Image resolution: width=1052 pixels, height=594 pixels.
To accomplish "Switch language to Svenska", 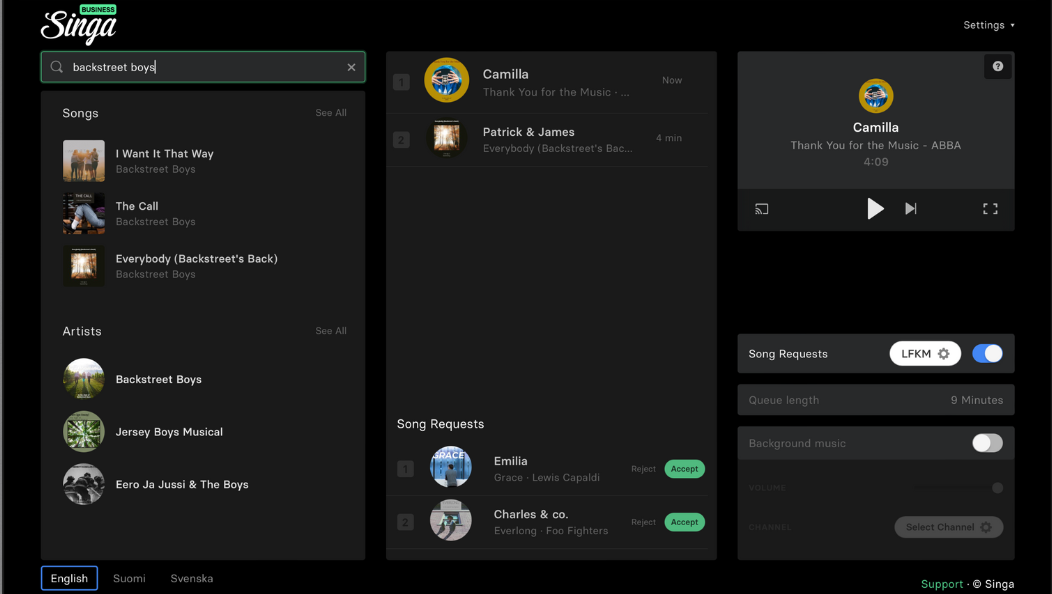I will pos(192,579).
